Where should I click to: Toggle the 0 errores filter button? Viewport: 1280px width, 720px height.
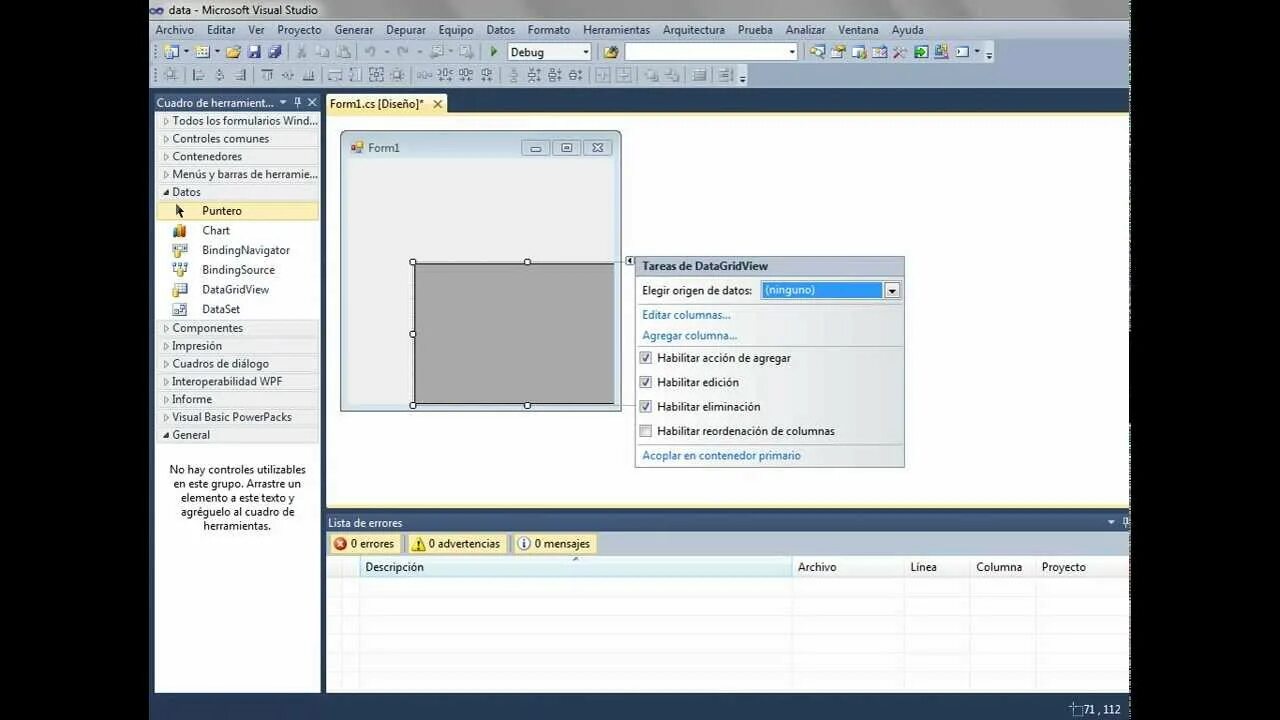364,544
